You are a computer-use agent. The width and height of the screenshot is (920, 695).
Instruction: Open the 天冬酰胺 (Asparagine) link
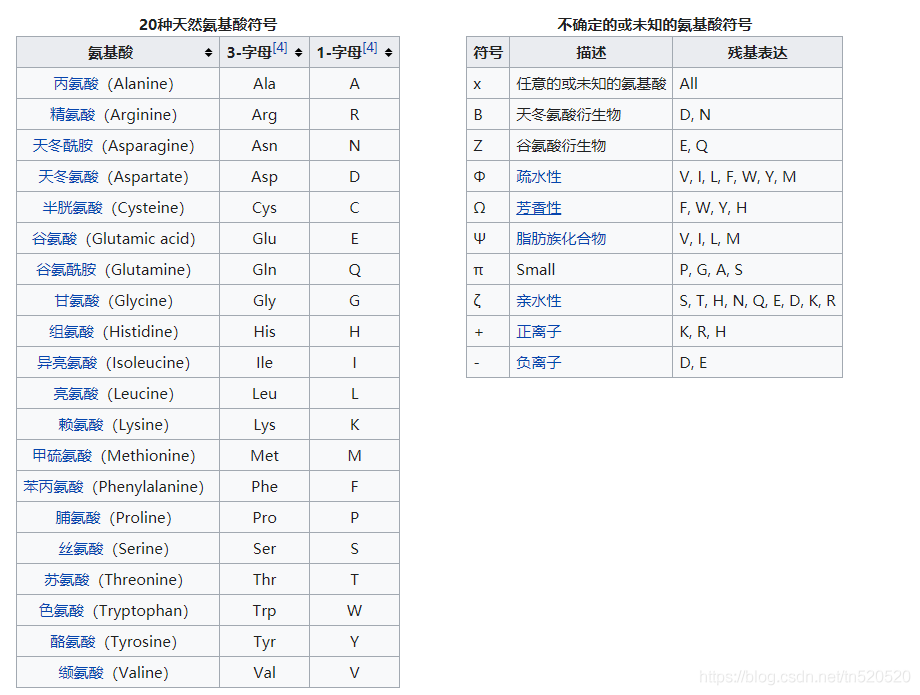click(63, 146)
